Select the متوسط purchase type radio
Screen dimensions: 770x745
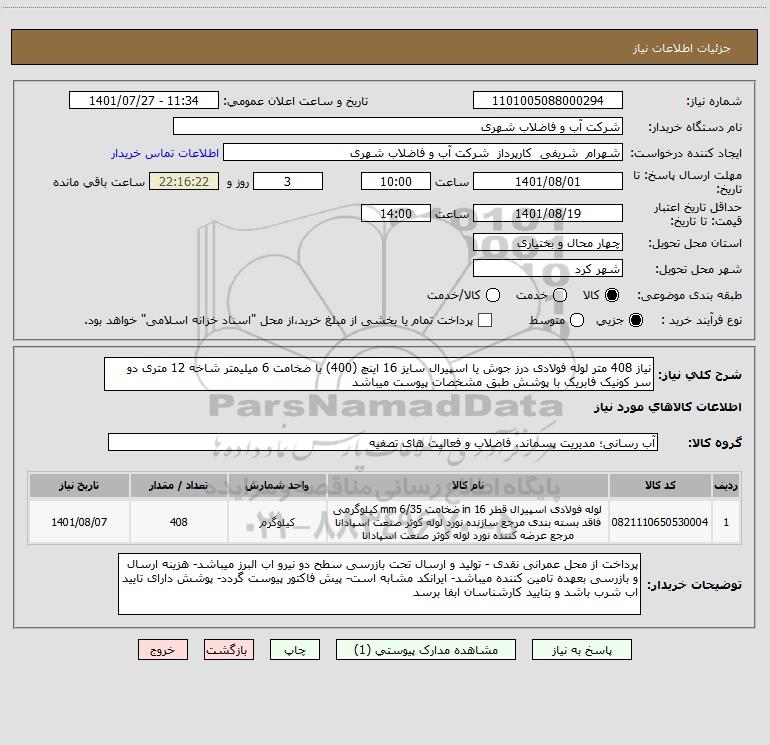click(x=577, y=320)
